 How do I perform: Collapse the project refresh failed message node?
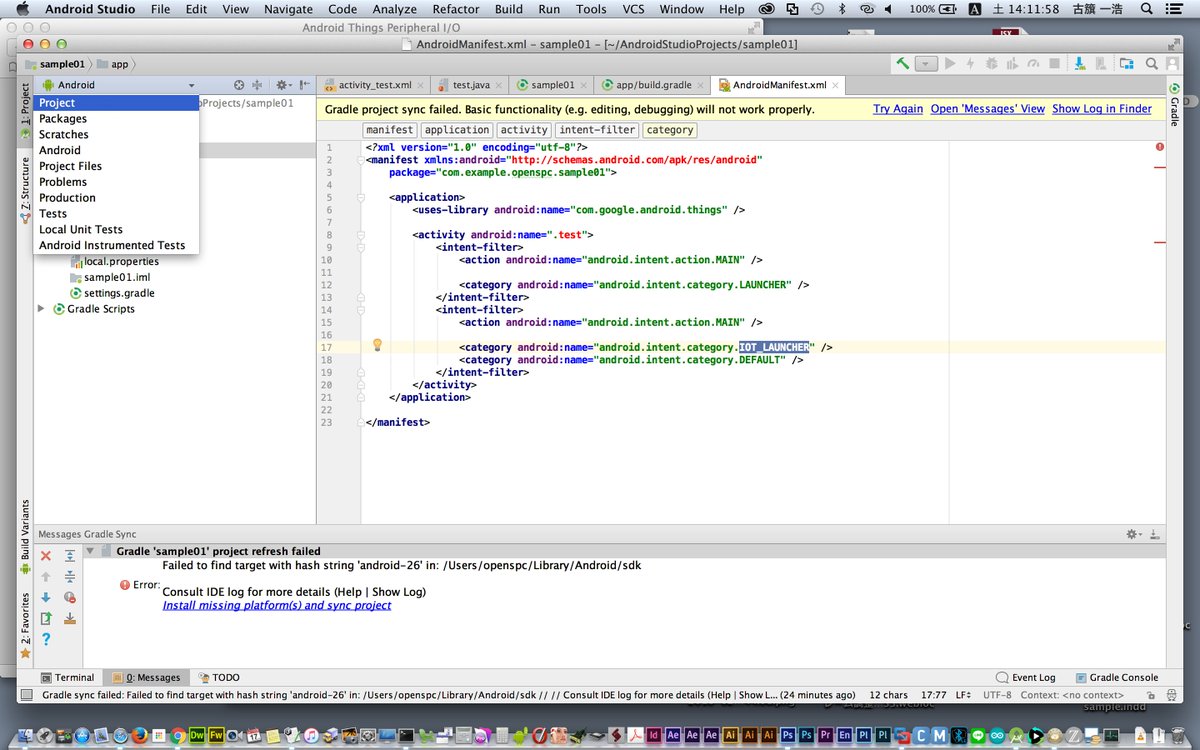tap(90, 551)
